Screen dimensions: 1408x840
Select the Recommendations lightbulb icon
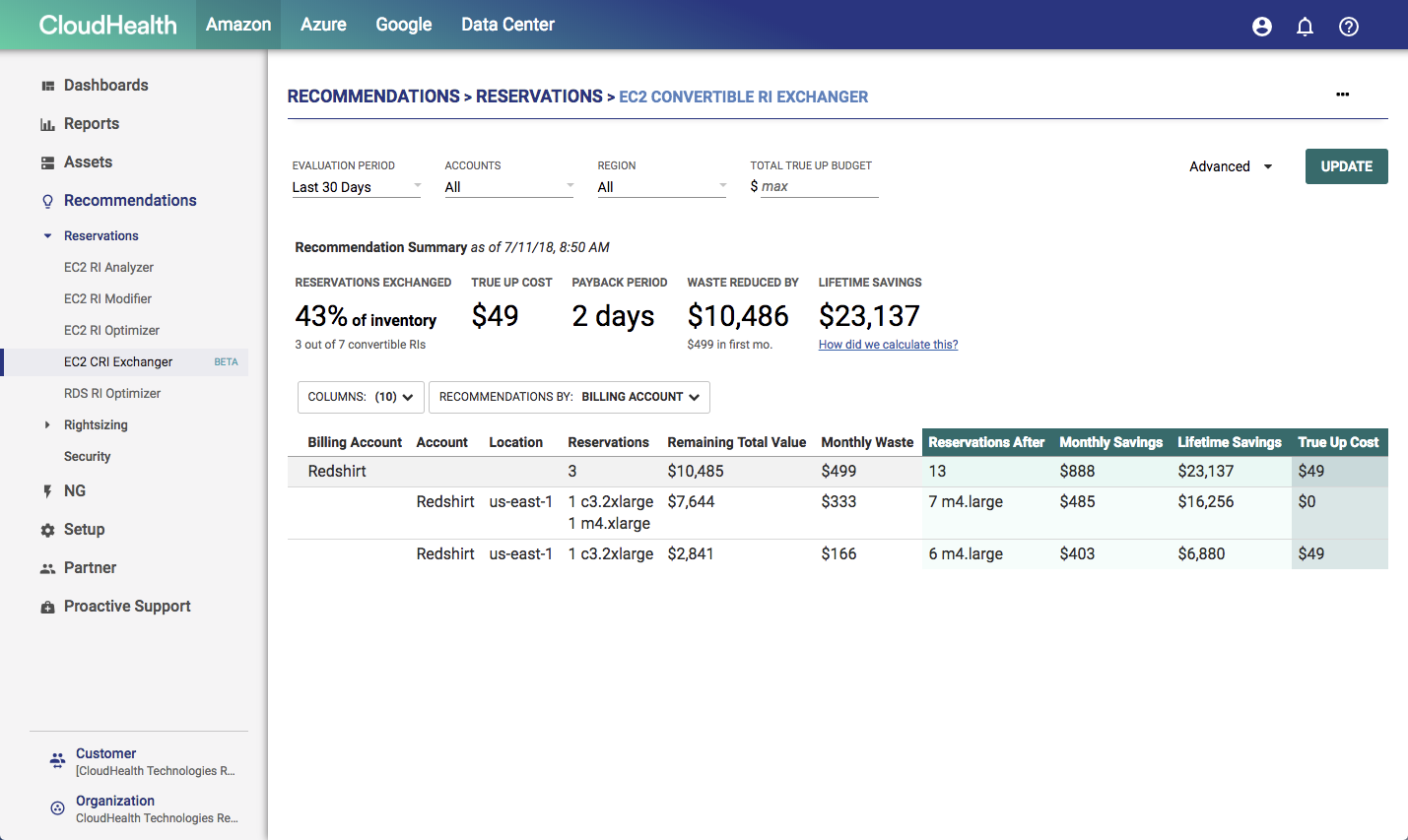[x=46, y=200]
